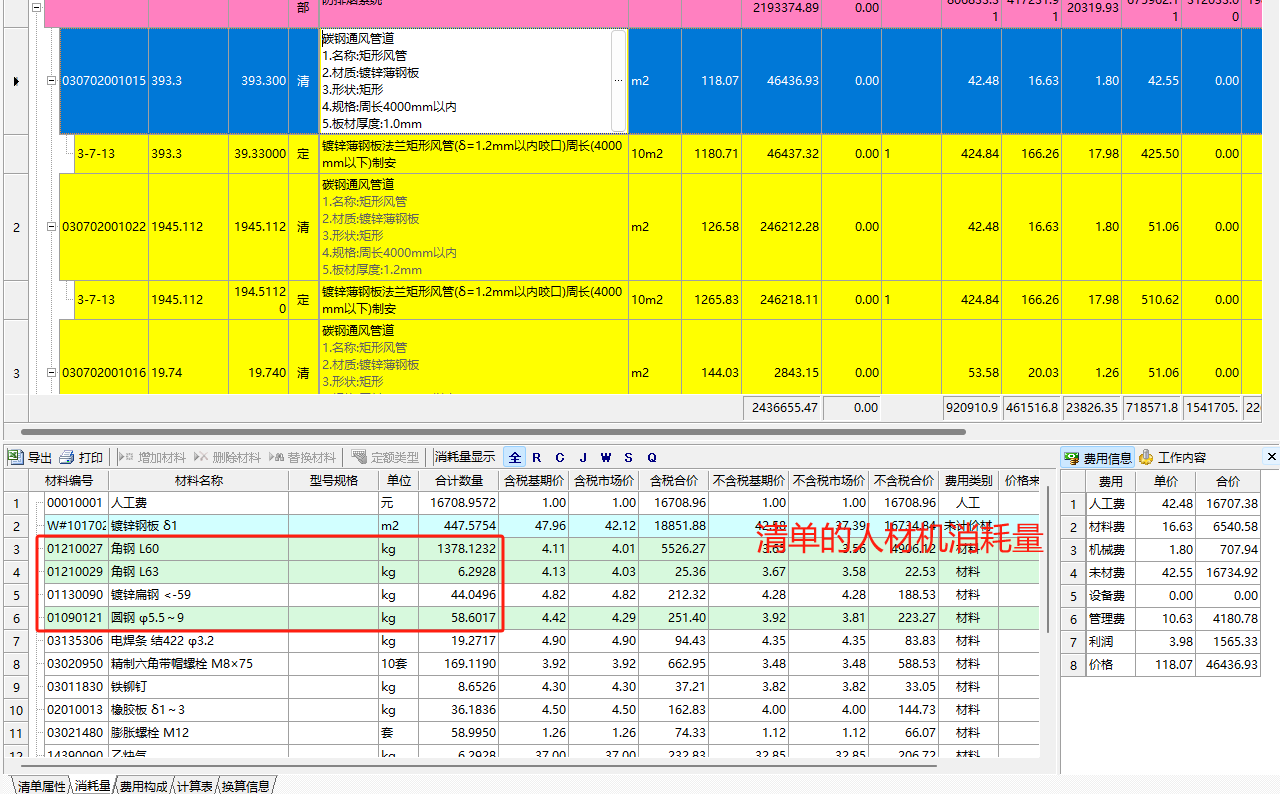
Task: Click materials table horizontal scrollbar
Action: click(x=480, y=765)
